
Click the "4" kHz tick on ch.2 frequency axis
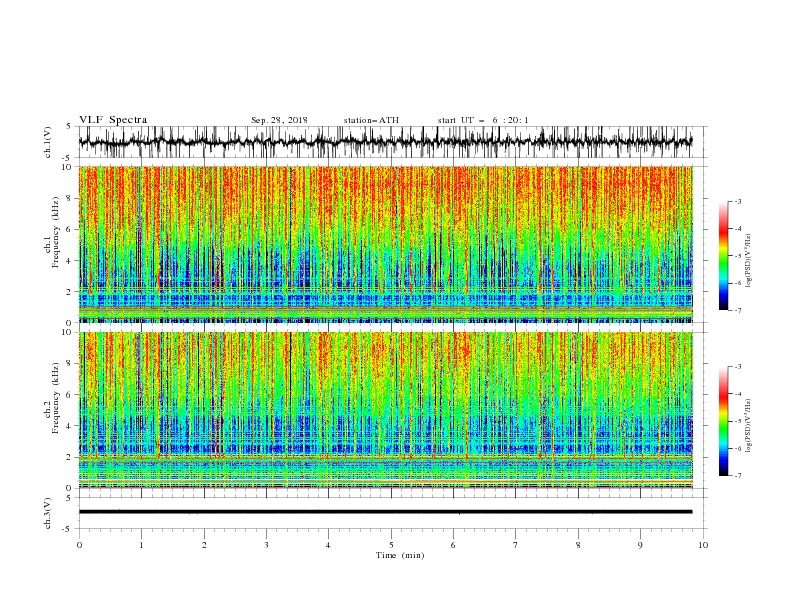(69, 426)
